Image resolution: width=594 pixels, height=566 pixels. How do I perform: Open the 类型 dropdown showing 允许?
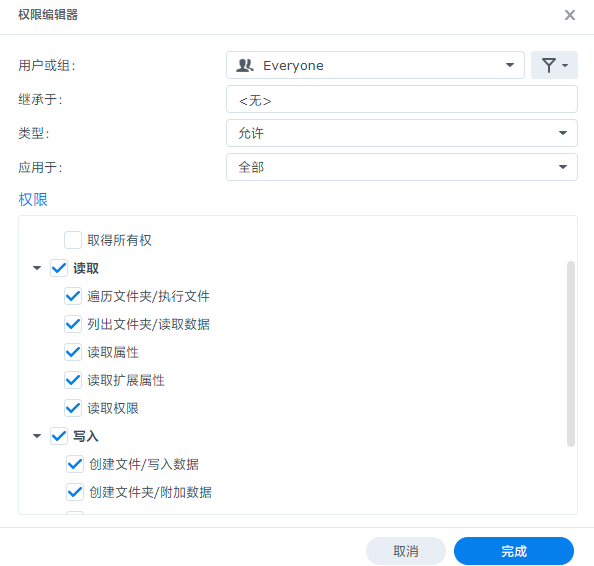point(402,133)
